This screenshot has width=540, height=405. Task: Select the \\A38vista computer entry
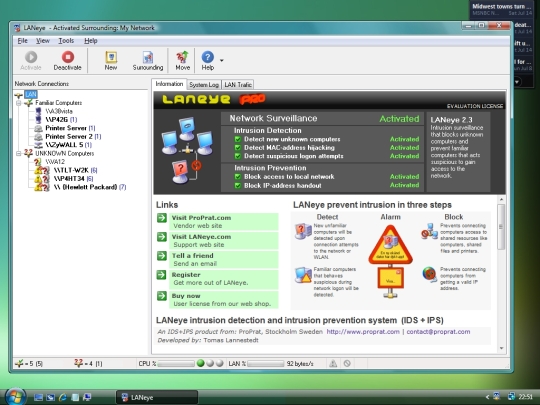pyautogui.click(x=59, y=111)
